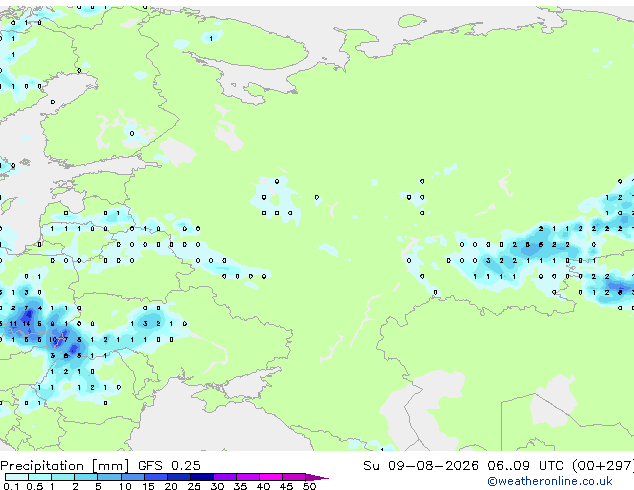The image size is (634, 490).
Task: Select the 2–5 mm legend color box
Action: click(x=86, y=477)
